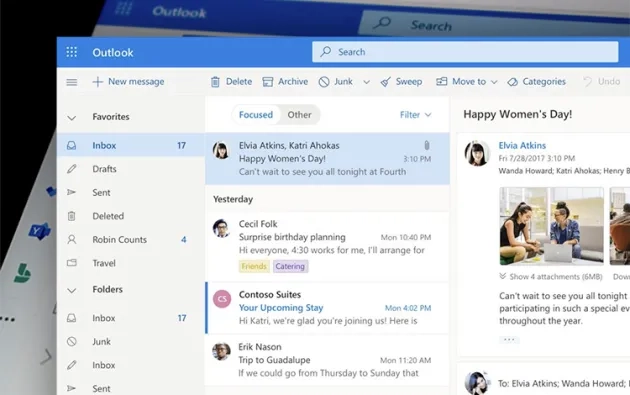Select the purple Catering category tag
The width and height of the screenshot is (630, 395).
[x=290, y=266]
